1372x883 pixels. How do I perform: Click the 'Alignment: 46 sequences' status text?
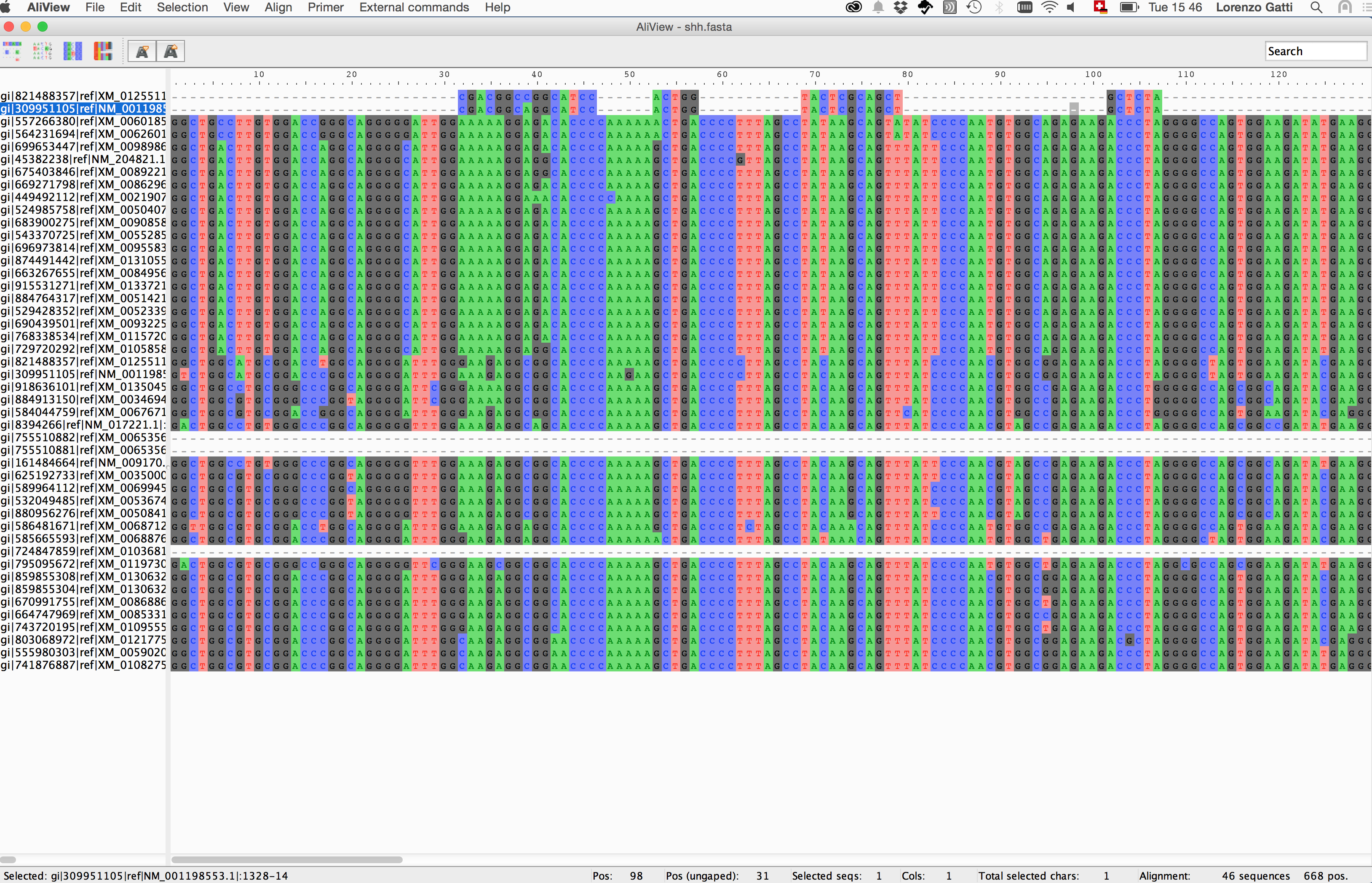(x=1214, y=875)
